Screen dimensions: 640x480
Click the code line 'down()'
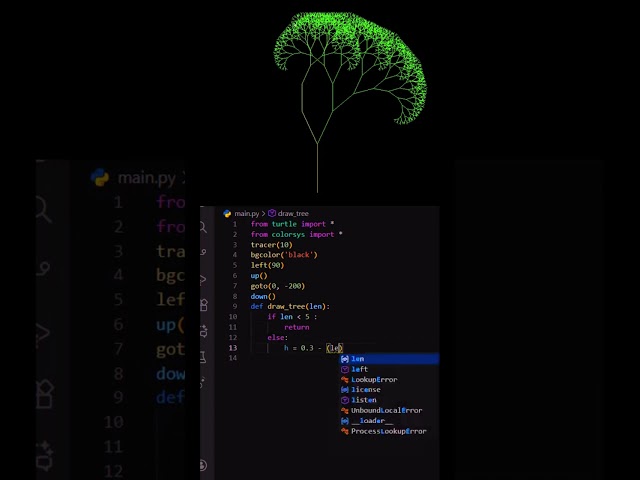point(263,296)
